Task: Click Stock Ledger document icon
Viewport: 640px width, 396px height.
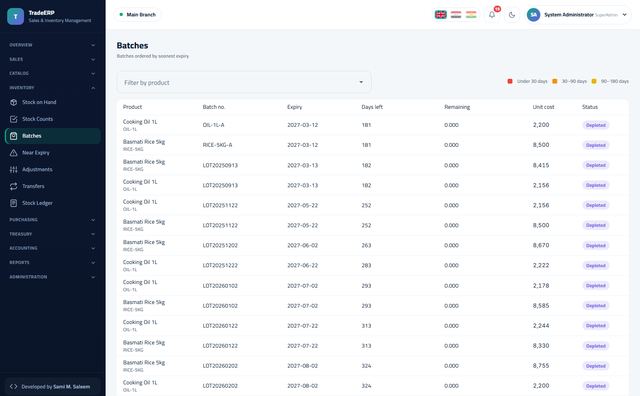Action: coord(13,203)
